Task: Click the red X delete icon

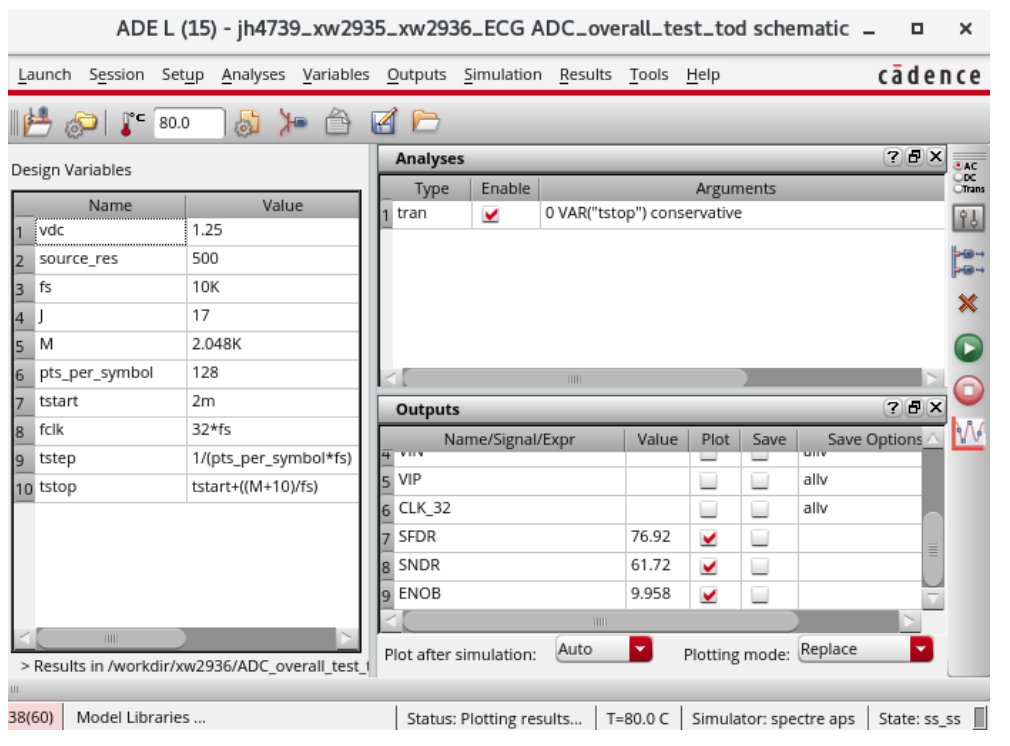Action: 968,304
